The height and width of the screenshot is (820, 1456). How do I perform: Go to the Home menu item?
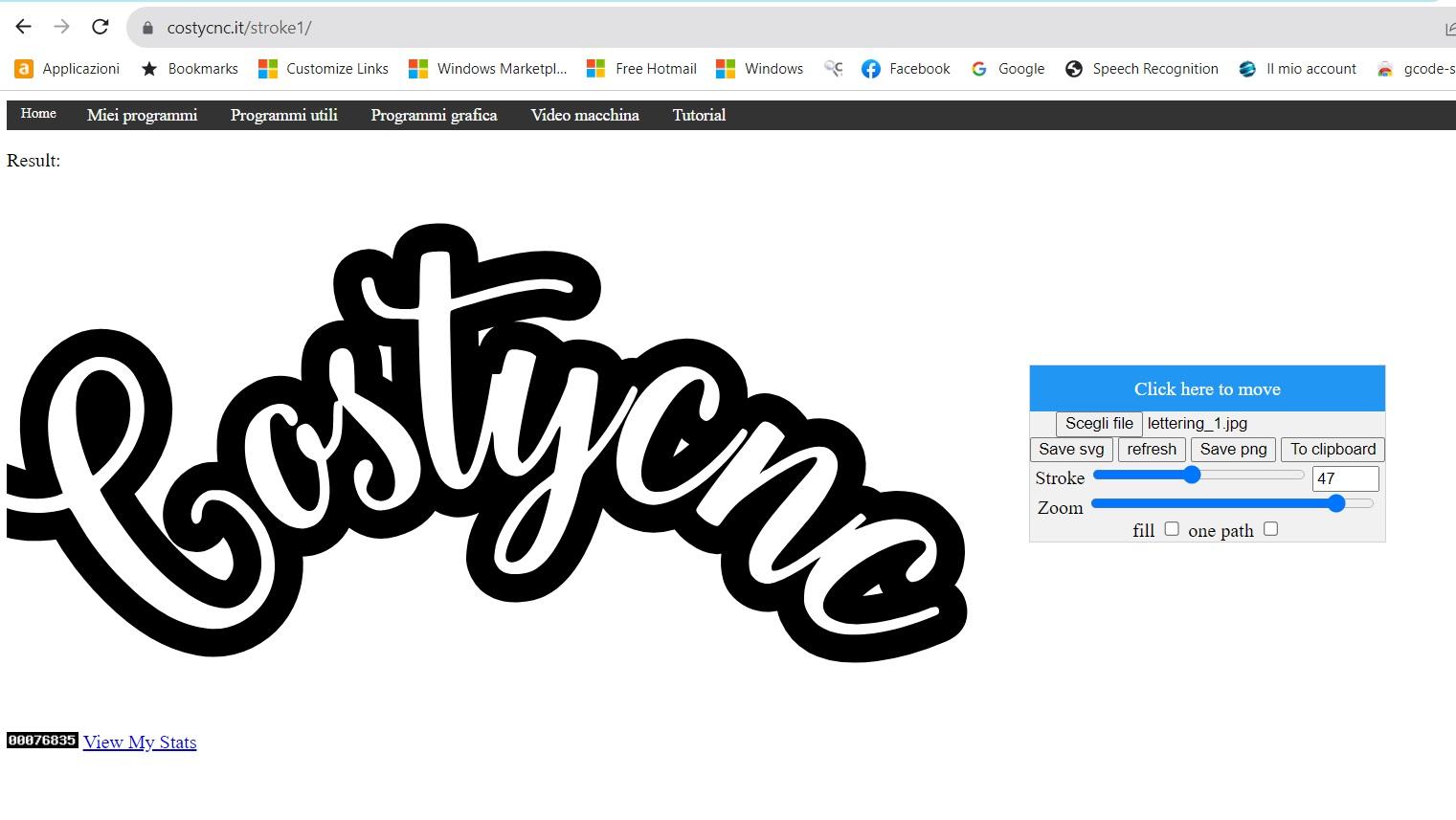(x=38, y=114)
